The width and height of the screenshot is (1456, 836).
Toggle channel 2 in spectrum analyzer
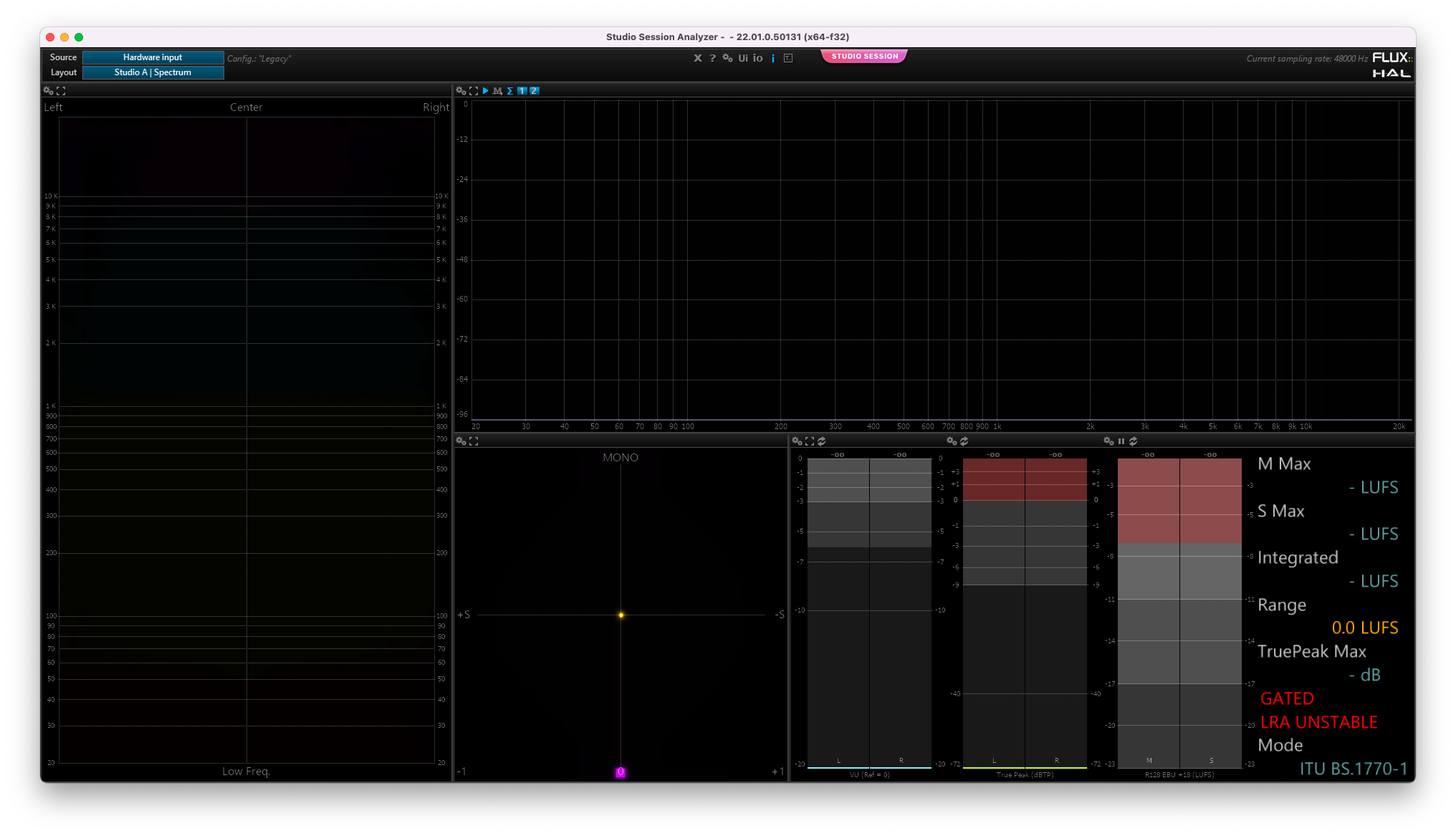pos(534,91)
